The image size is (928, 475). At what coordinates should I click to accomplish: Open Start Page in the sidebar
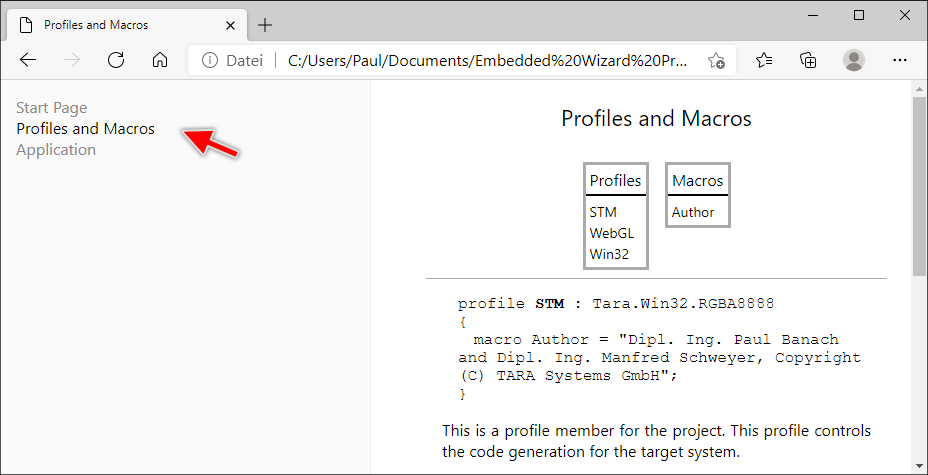click(51, 108)
